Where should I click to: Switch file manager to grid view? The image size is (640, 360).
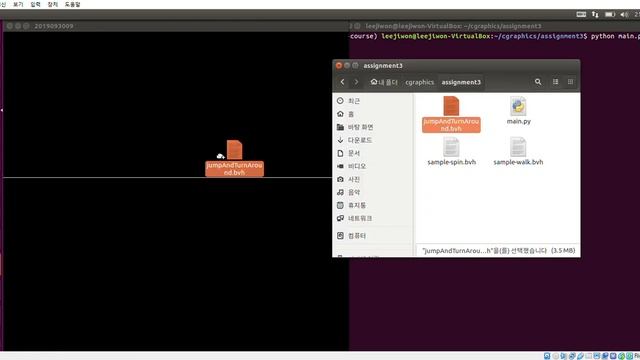[570, 82]
